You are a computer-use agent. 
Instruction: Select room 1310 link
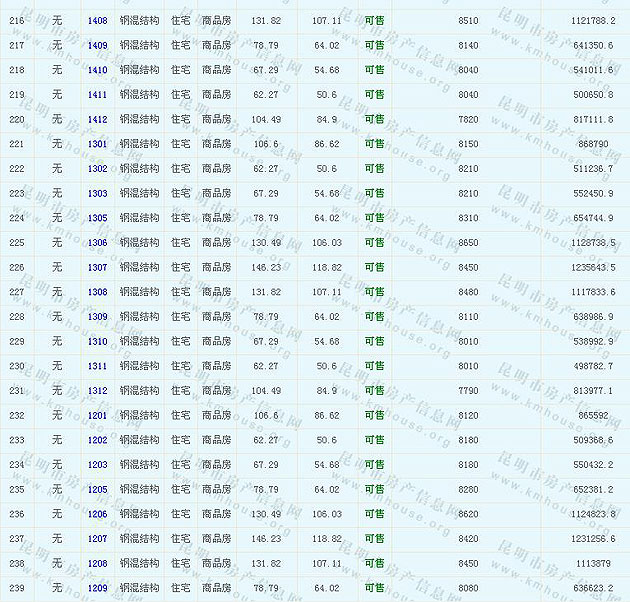(97, 341)
